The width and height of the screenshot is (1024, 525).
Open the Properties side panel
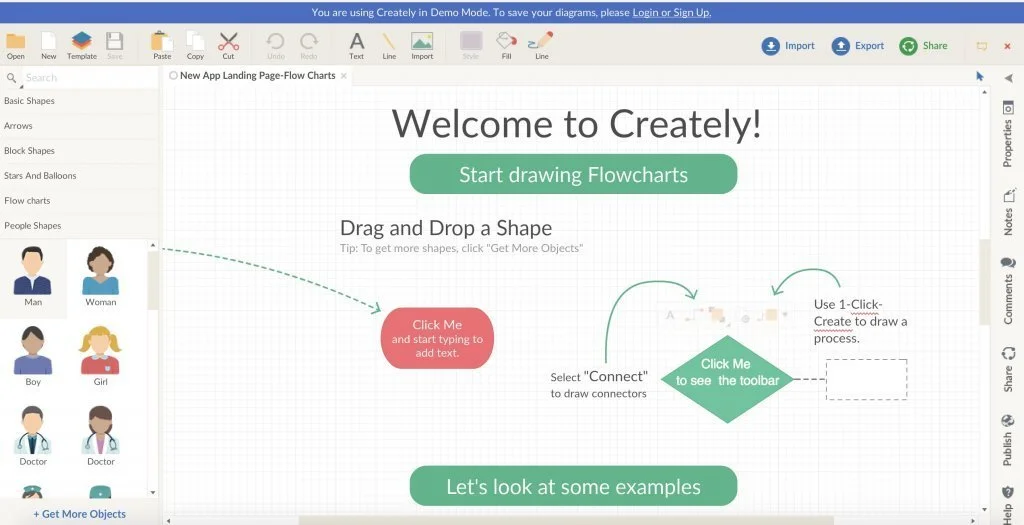(1008, 135)
